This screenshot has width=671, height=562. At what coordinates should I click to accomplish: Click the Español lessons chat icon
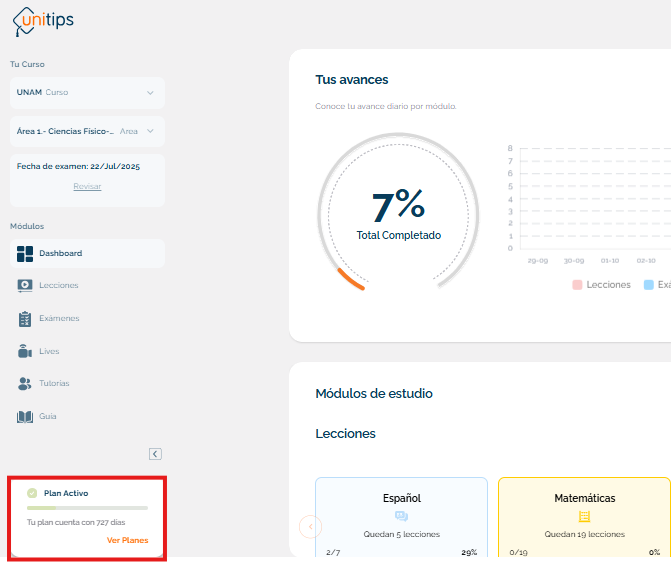point(401,516)
